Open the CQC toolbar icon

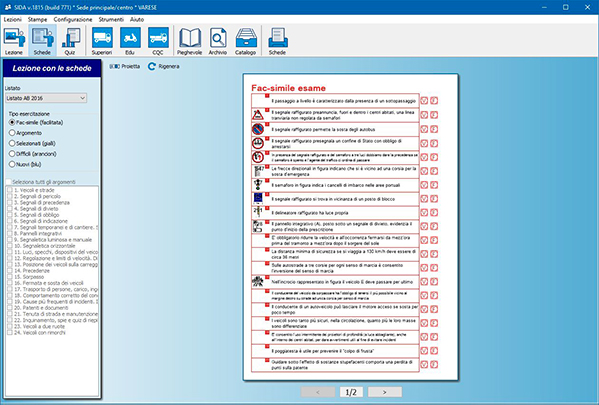pyautogui.click(x=158, y=41)
